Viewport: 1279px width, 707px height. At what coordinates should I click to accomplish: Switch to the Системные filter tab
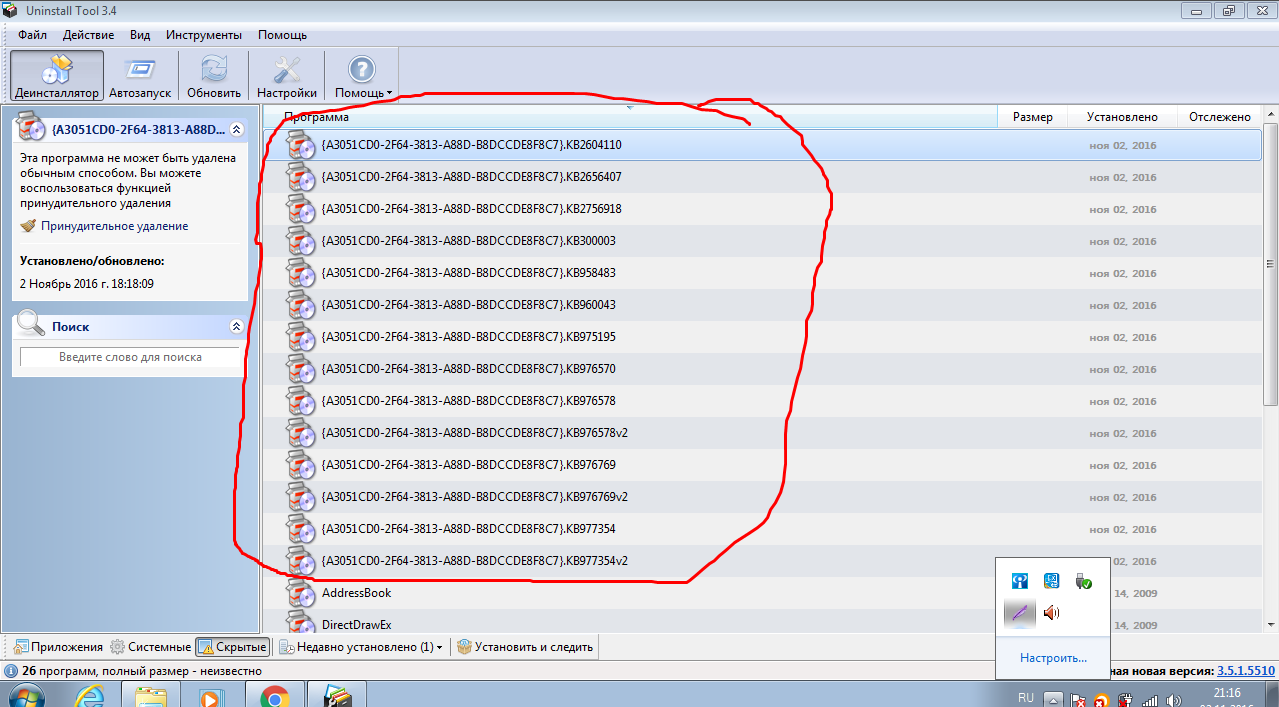(150, 647)
